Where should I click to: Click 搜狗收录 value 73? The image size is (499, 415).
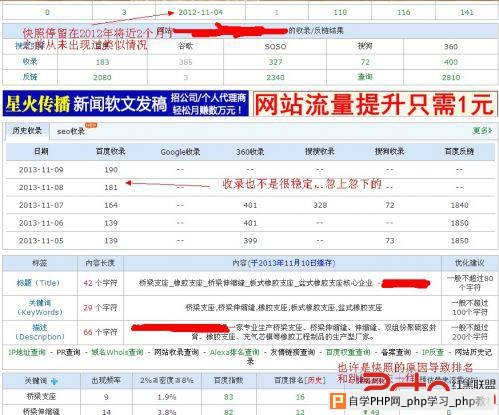coord(390,240)
